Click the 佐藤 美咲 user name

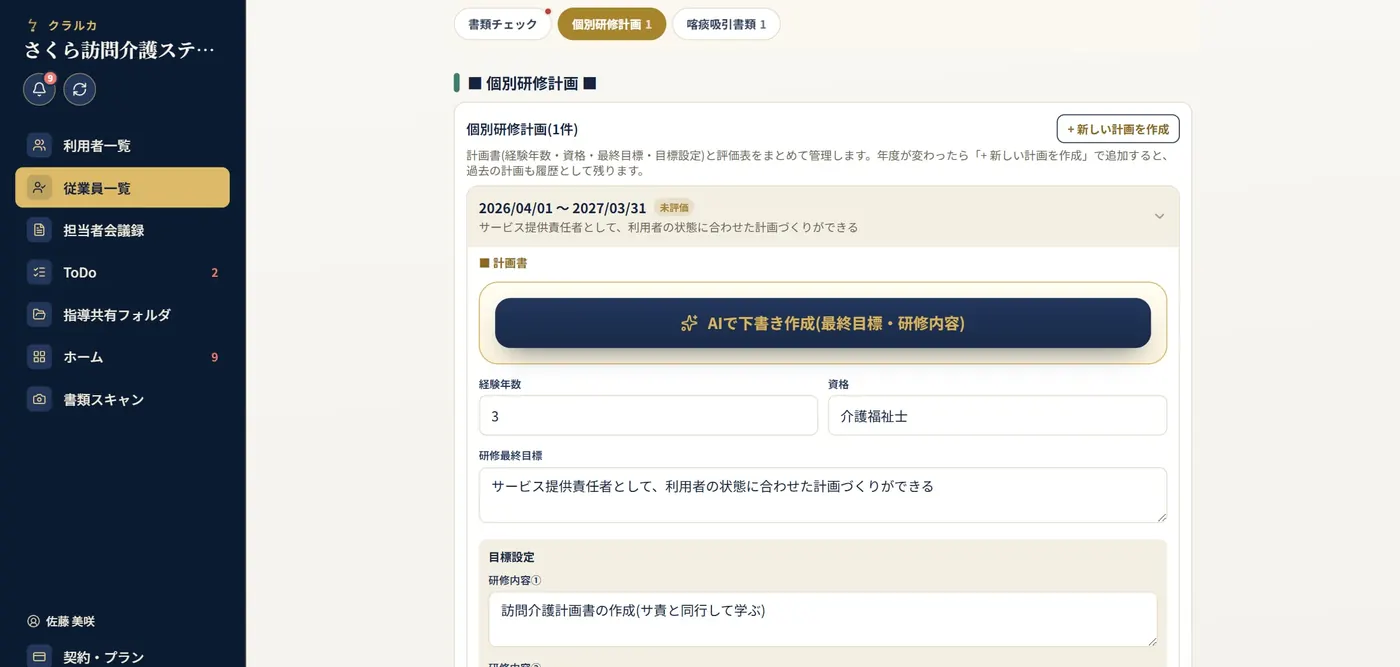click(x=70, y=621)
